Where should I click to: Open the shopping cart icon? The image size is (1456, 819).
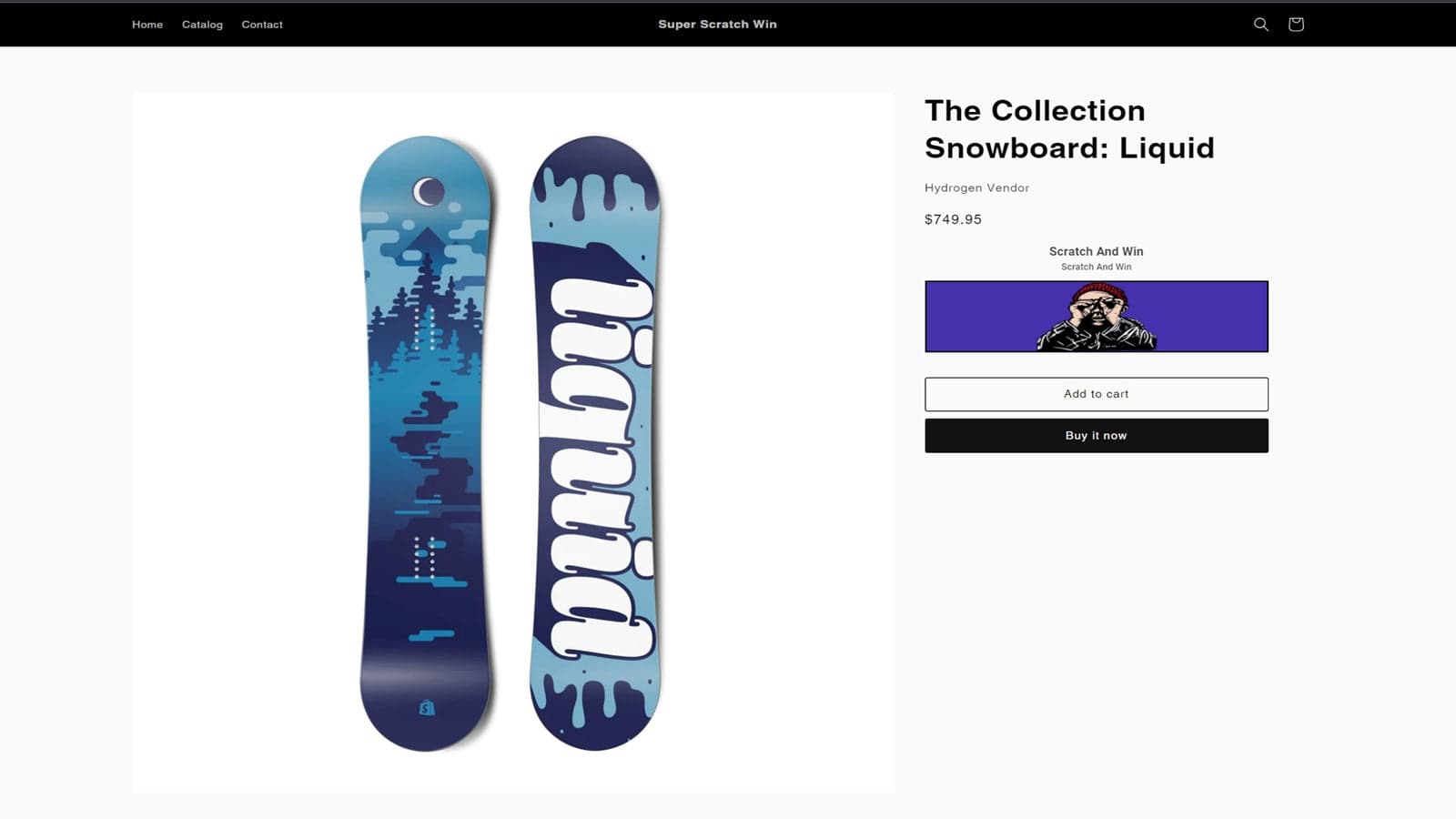click(x=1296, y=25)
